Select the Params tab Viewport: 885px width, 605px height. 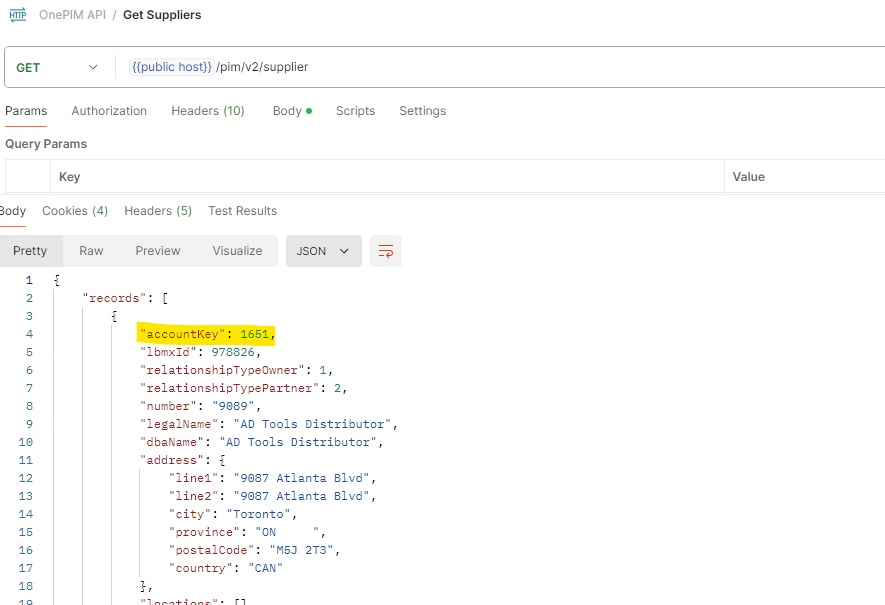click(26, 111)
